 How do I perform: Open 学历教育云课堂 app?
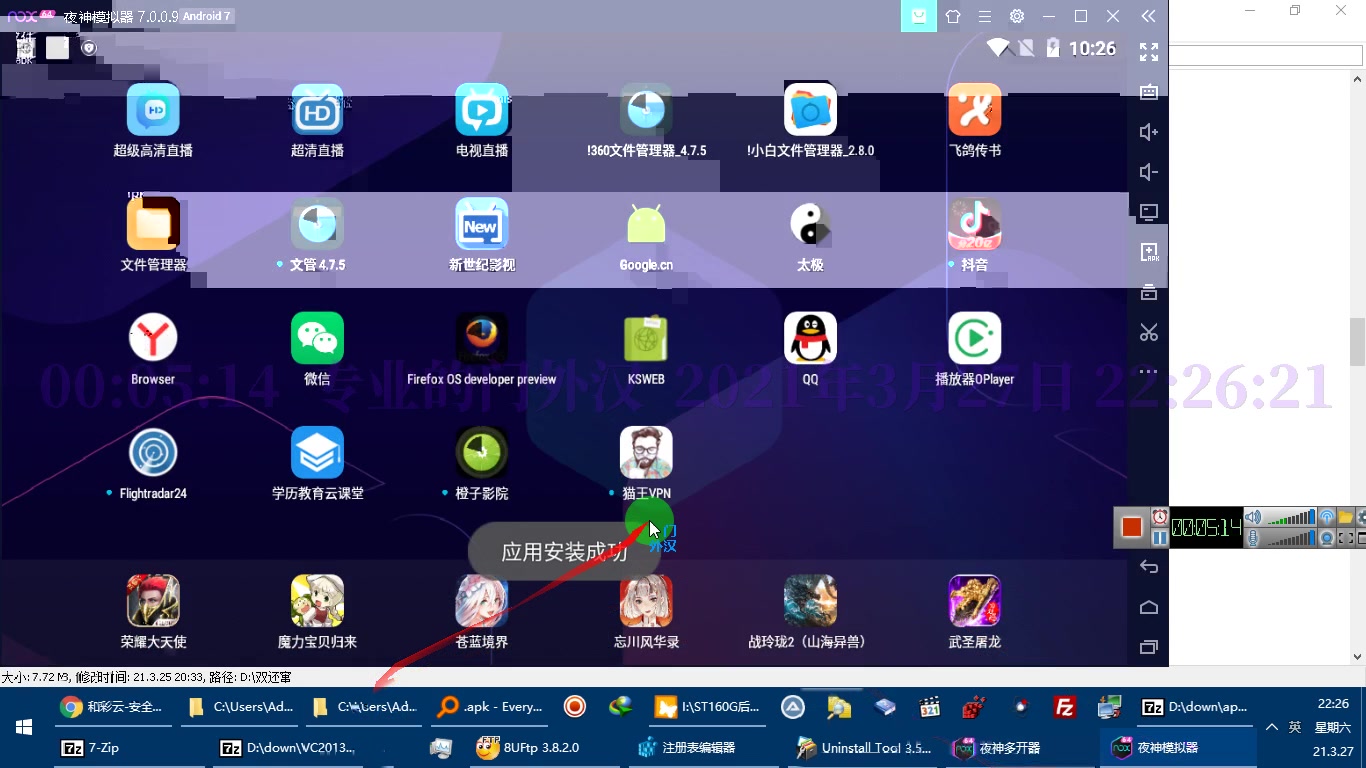click(x=317, y=452)
